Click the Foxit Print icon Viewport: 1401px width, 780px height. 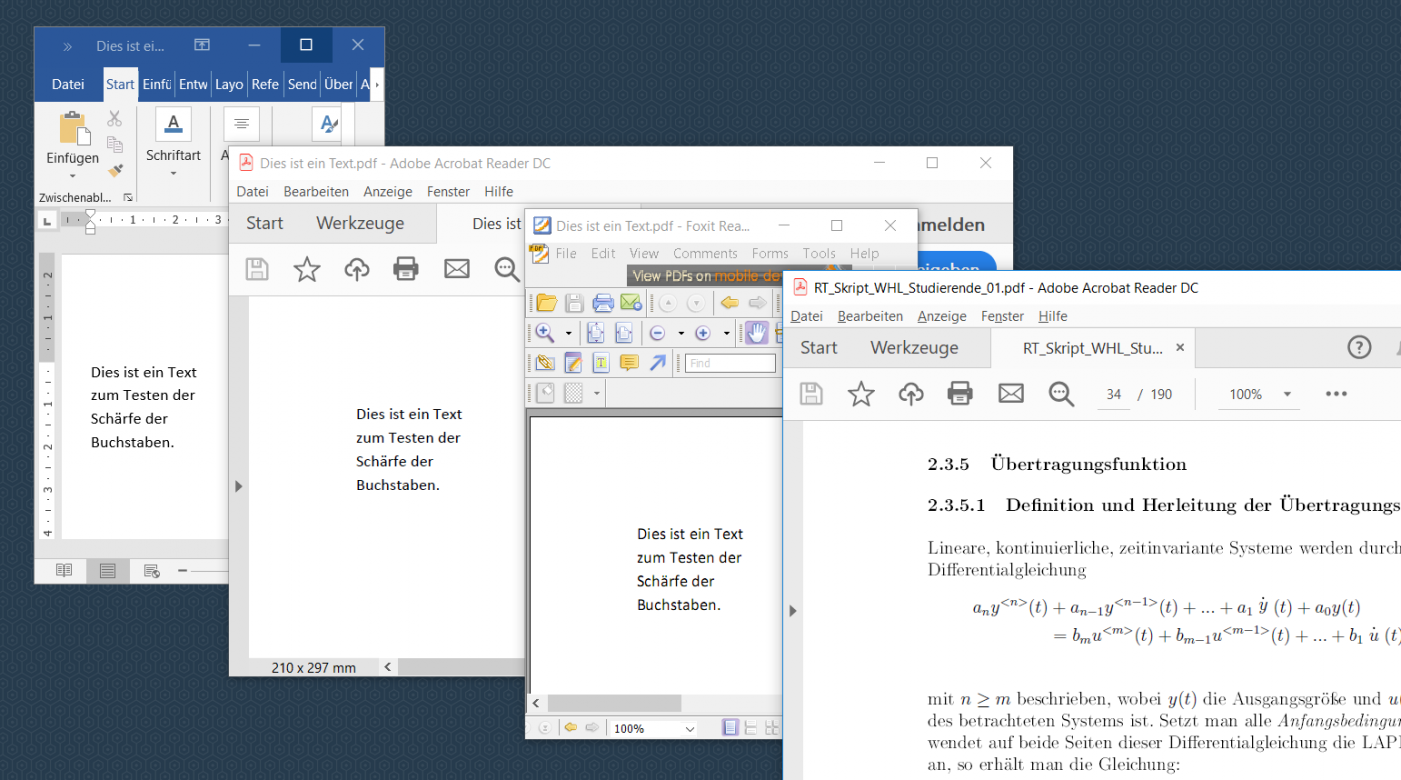(x=603, y=303)
